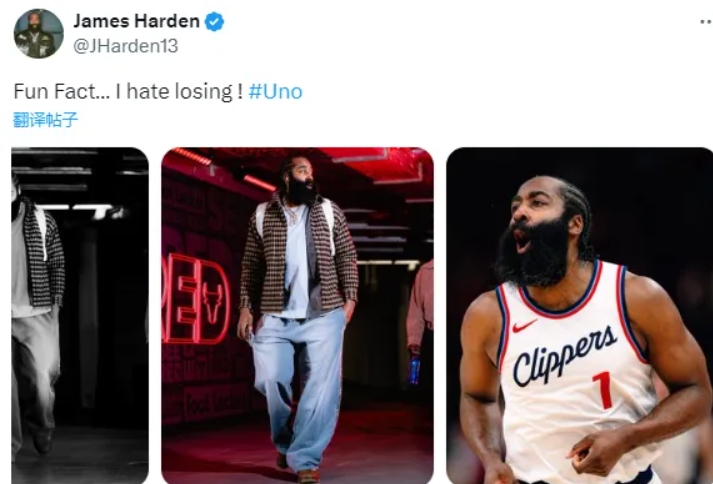Click the neon bull logo sign in middle photo
The image size is (713, 484).
(212, 301)
